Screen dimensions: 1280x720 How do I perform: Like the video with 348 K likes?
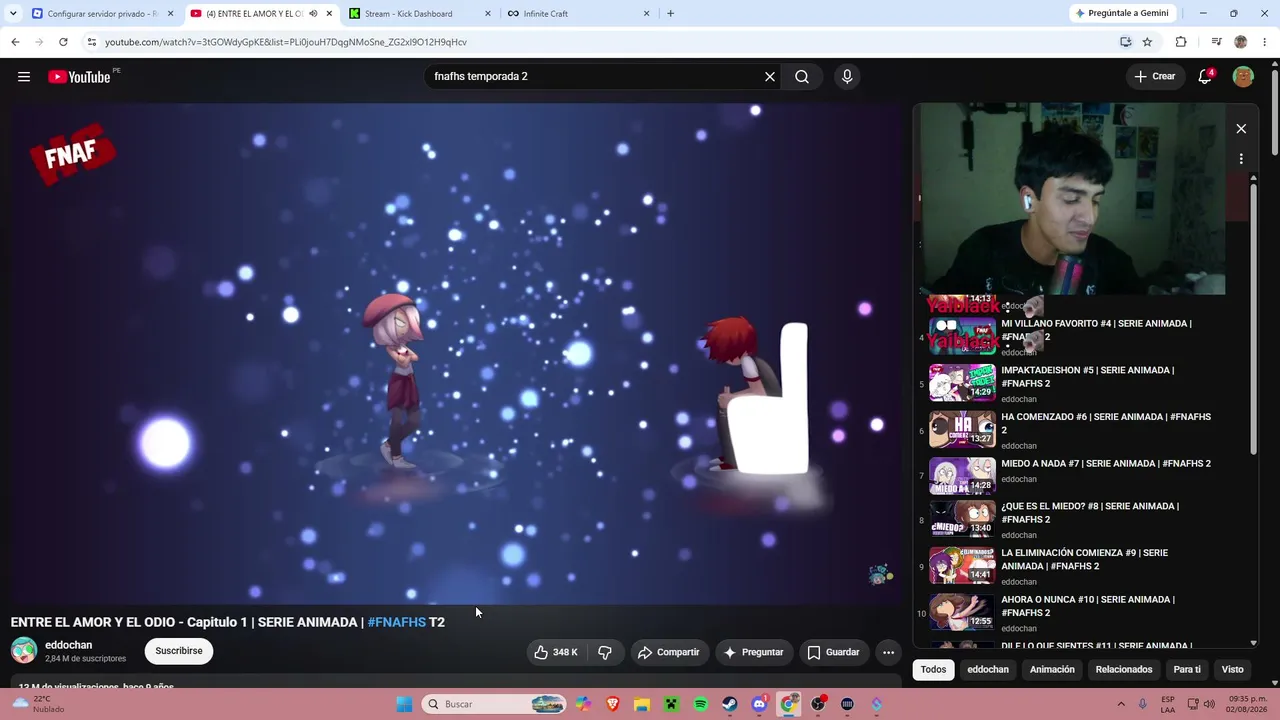[x=556, y=652]
